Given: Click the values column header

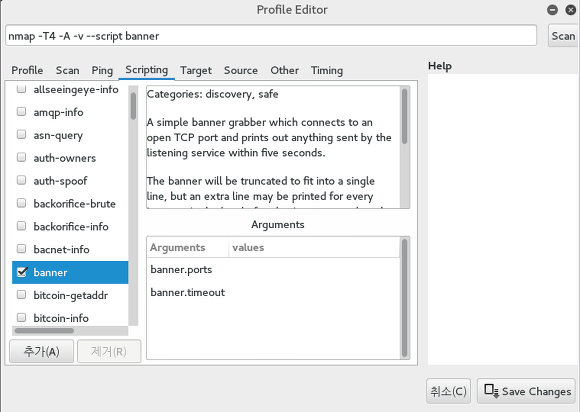Looking at the screenshot, I should pyautogui.click(x=314, y=247).
